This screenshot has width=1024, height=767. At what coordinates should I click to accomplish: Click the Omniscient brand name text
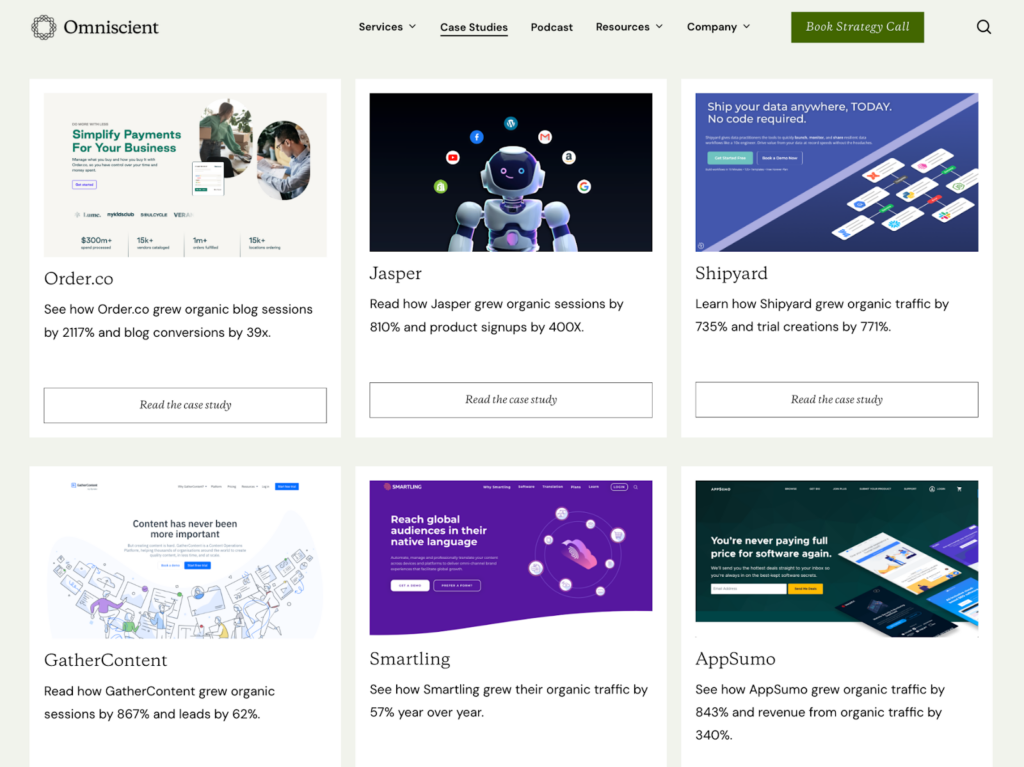click(111, 27)
